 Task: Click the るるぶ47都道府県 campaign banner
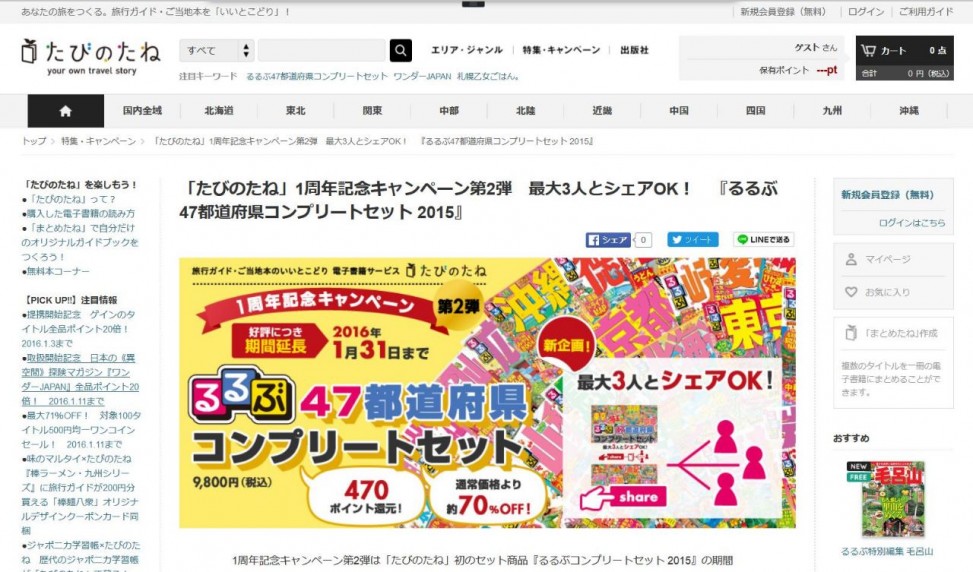487,393
